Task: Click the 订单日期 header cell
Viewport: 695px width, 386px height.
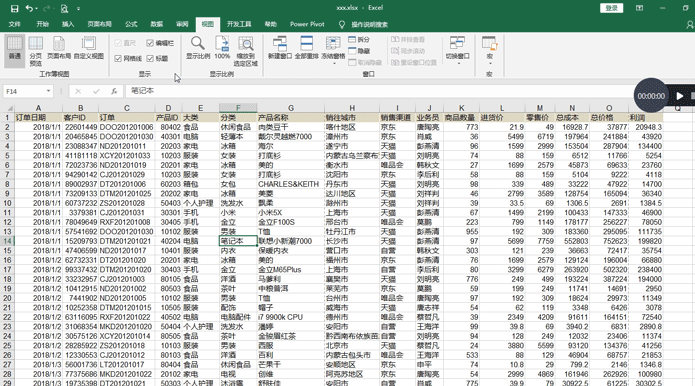Action: pyautogui.click(x=38, y=118)
